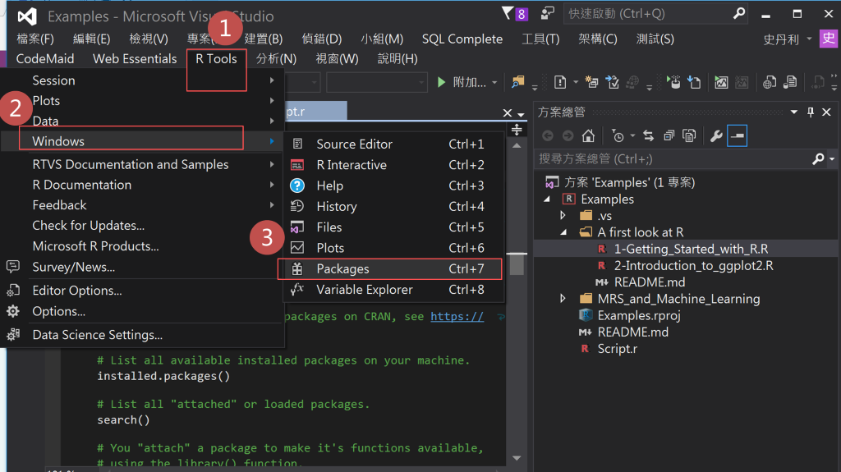The width and height of the screenshot is (841, 472).
Task: Open the editor tab list dropdown arrow
Action: click(521, 114)
